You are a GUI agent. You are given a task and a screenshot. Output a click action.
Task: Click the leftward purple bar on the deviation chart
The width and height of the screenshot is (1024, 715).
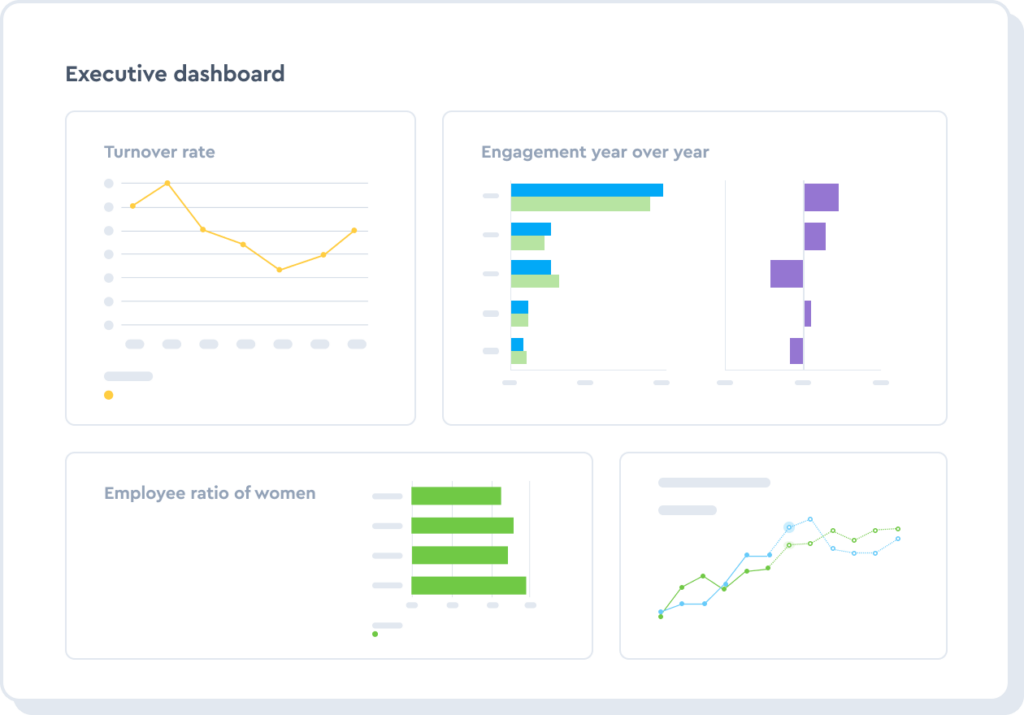[786, 271]
